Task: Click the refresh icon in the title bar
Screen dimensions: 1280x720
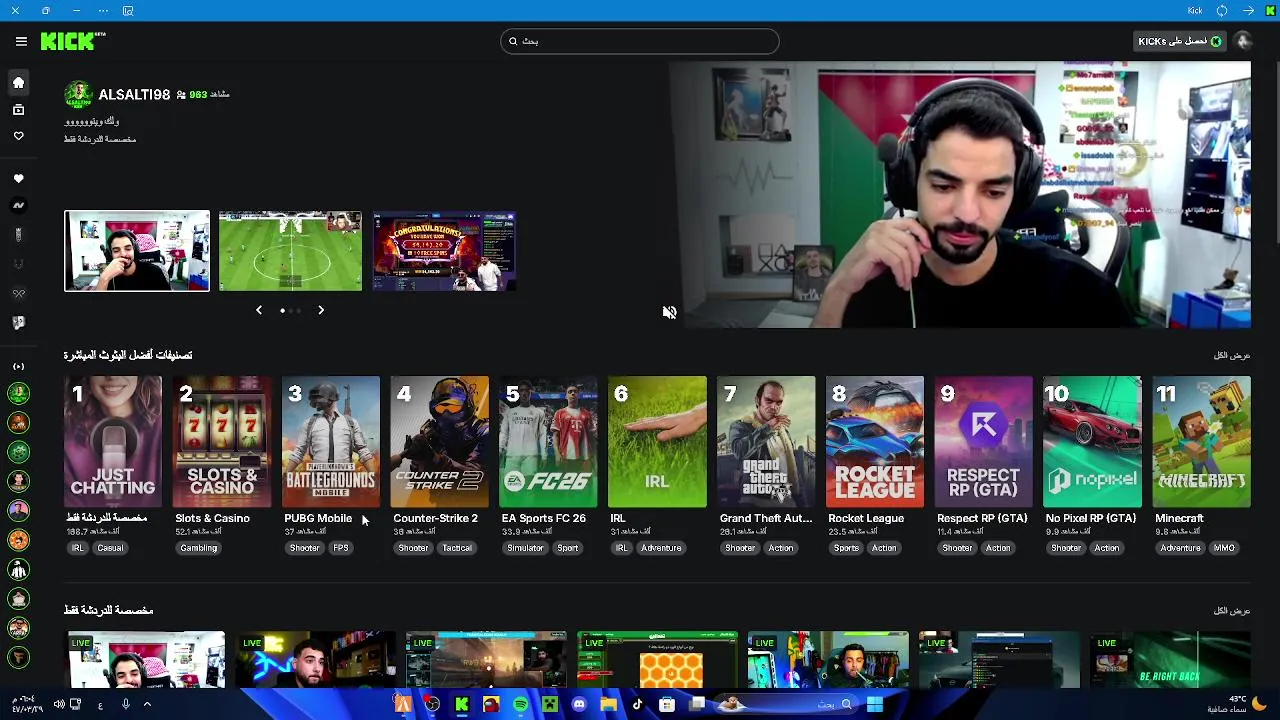Action: click(x=1222, y=10)
